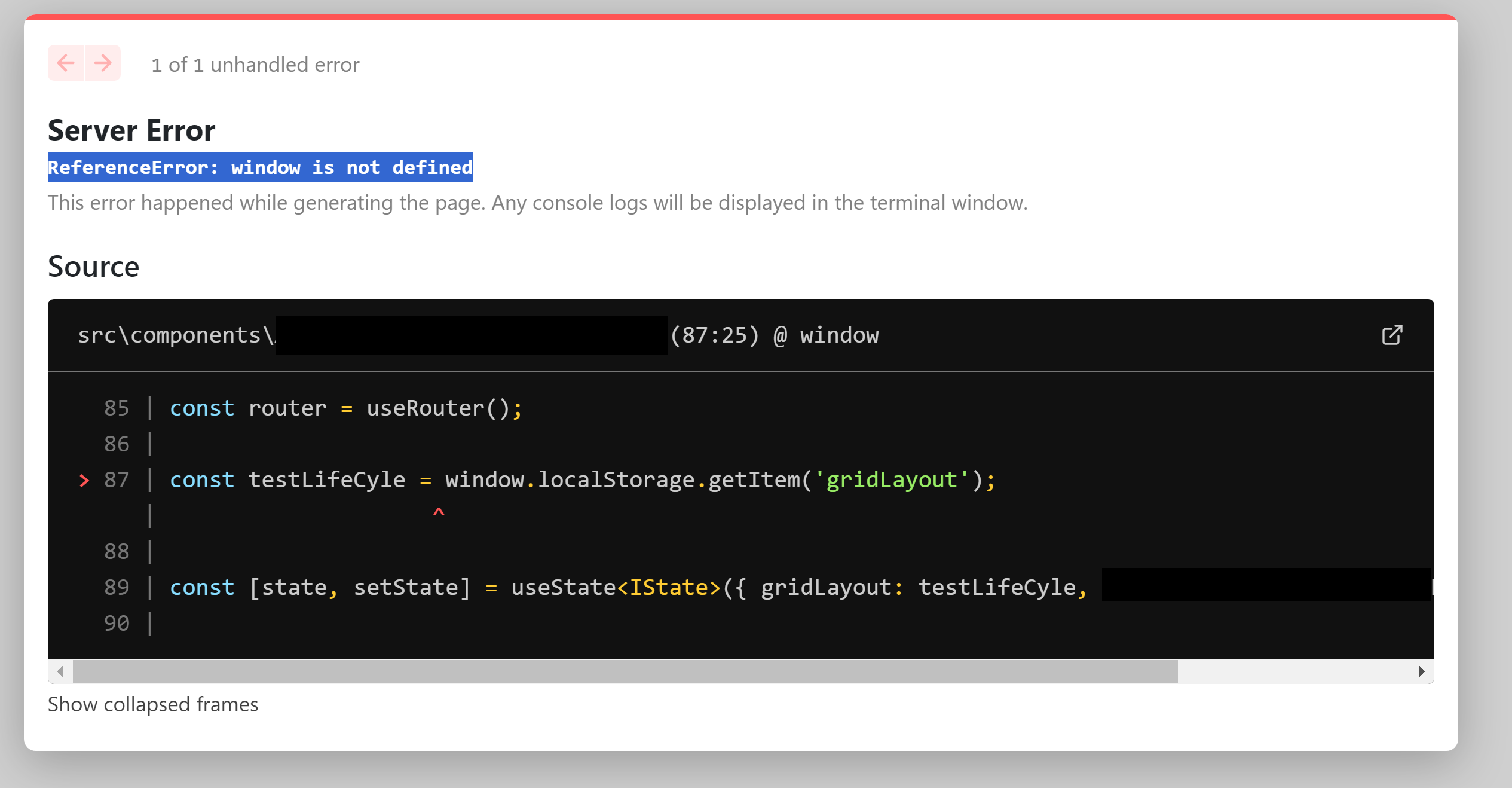The height and width of the screenshot is (788, 1512).
Task: Click line number 87
Action: coord(117,479)
